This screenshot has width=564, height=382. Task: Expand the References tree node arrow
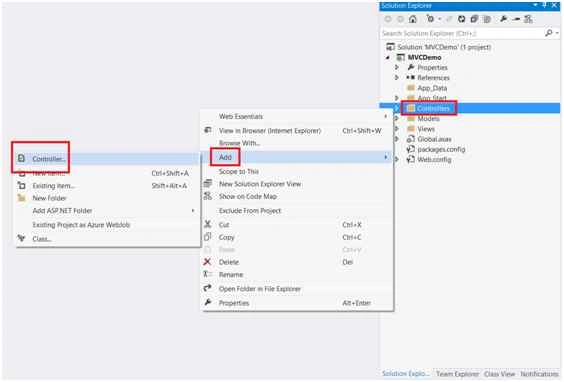[396, 78]
